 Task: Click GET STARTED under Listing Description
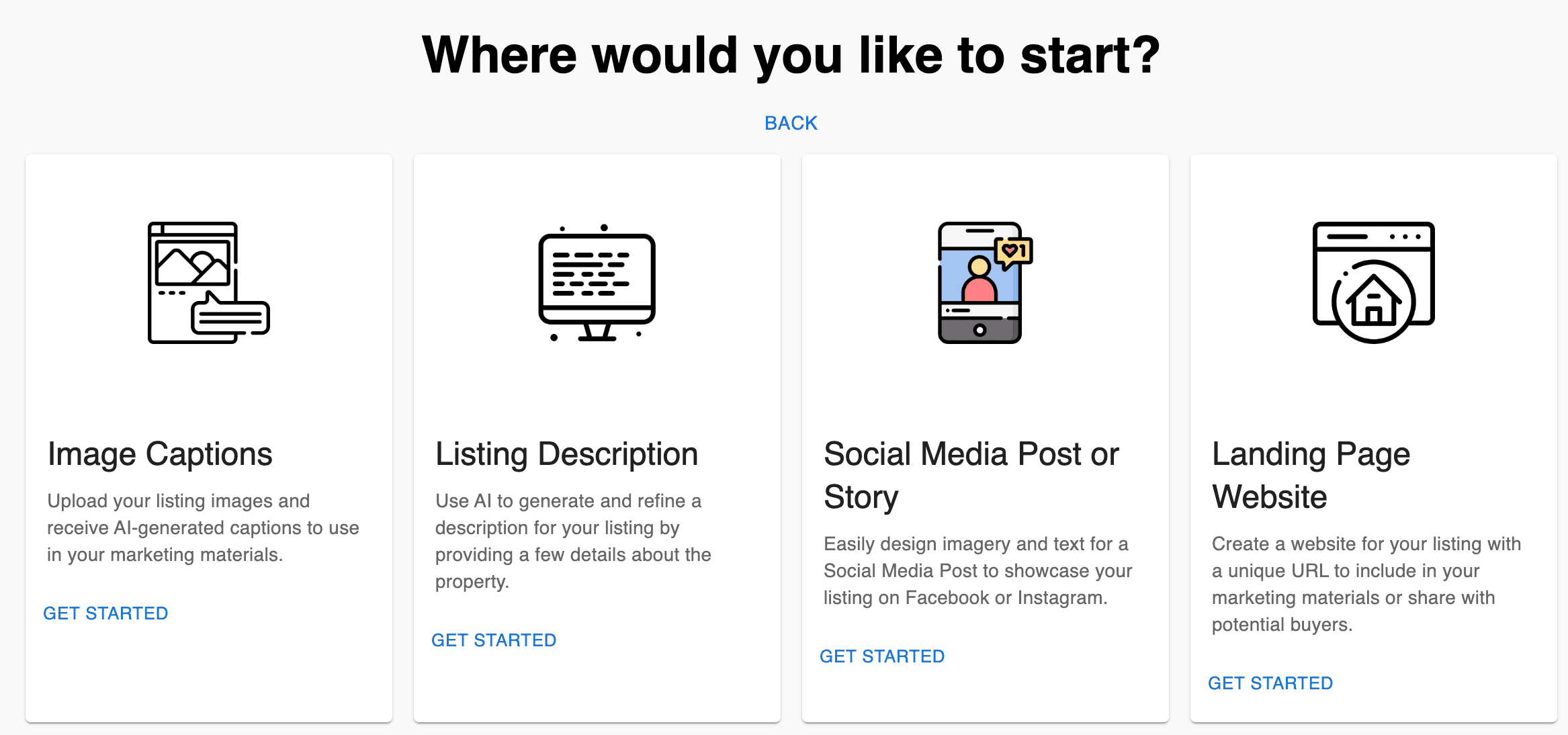(x=494, y=640)
